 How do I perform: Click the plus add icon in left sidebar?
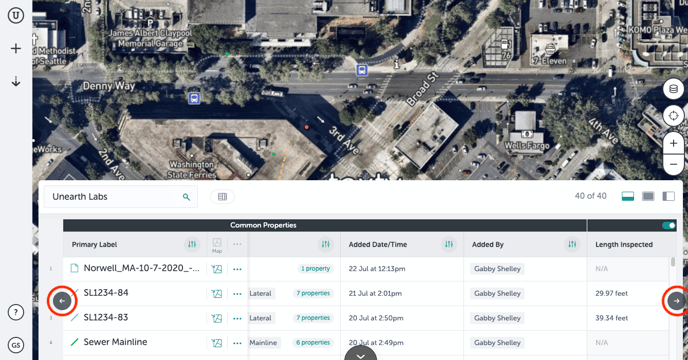click(x=16, y=48)
